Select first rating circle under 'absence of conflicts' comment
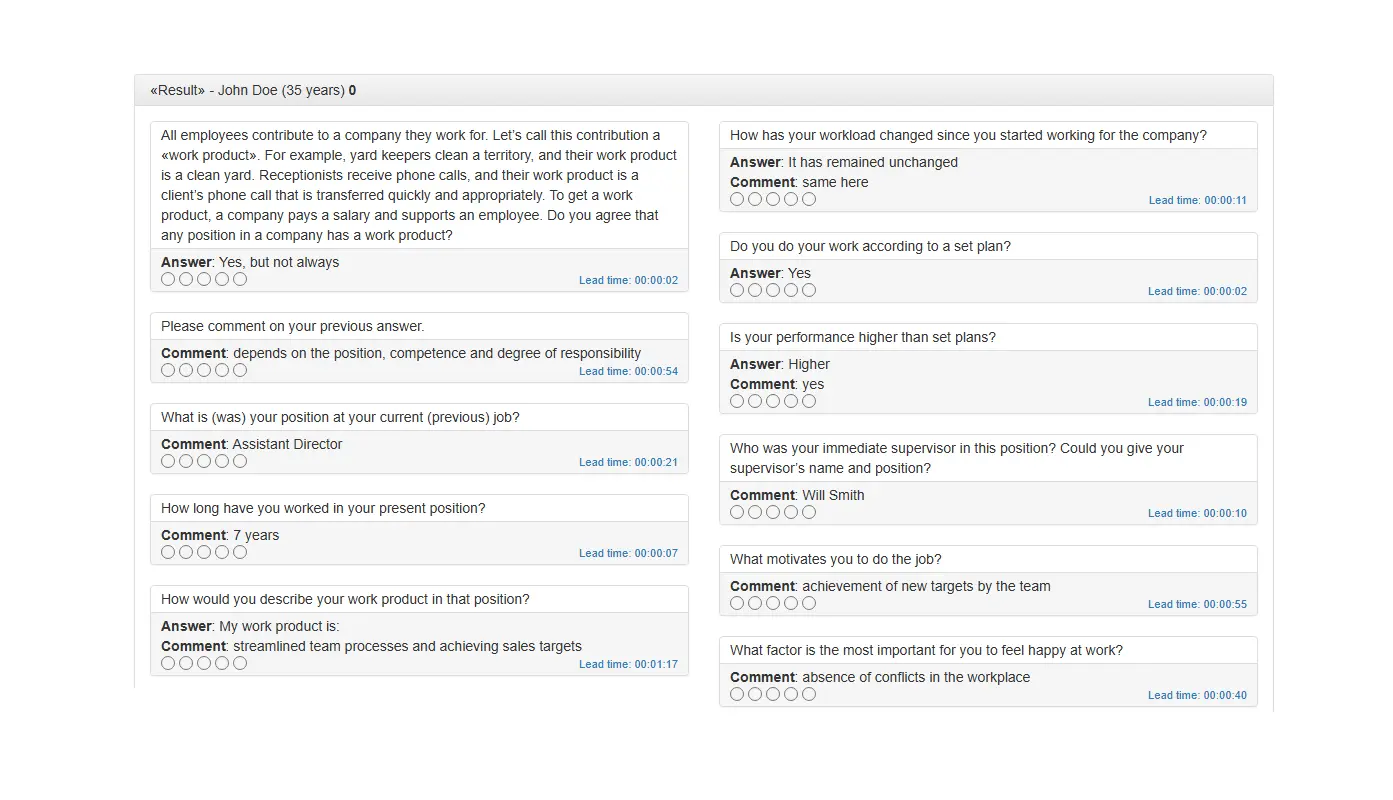This screenshot has width=1393, height=800. click(x=737, y=695)
